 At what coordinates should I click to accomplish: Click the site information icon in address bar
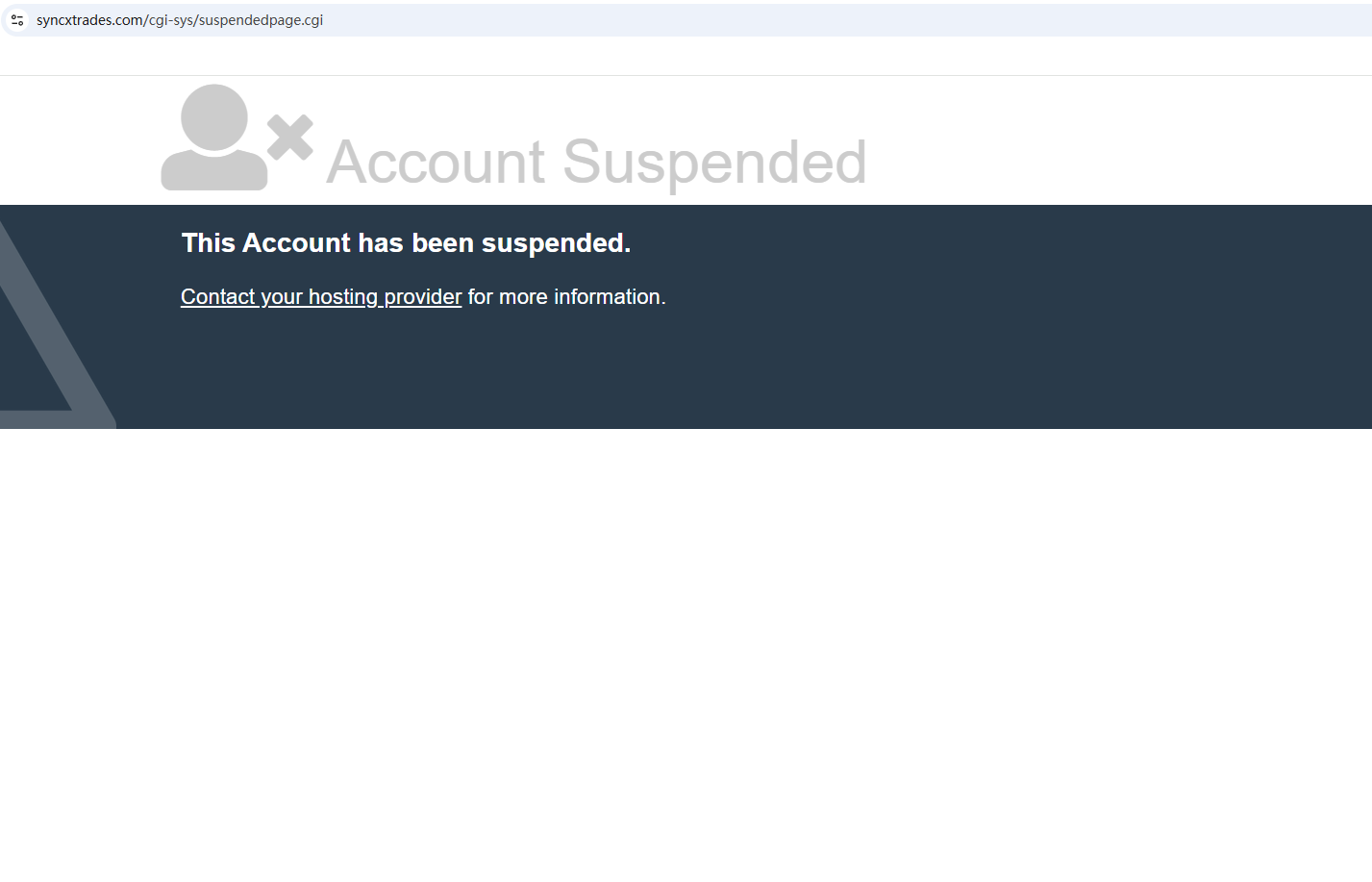[17, 20]
